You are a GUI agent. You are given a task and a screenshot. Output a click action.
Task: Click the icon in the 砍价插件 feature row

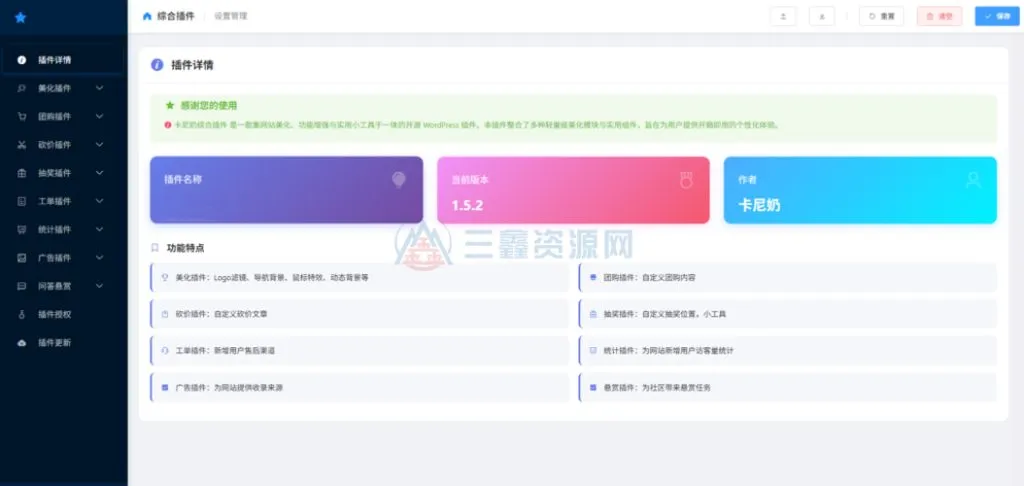(165, 314)
